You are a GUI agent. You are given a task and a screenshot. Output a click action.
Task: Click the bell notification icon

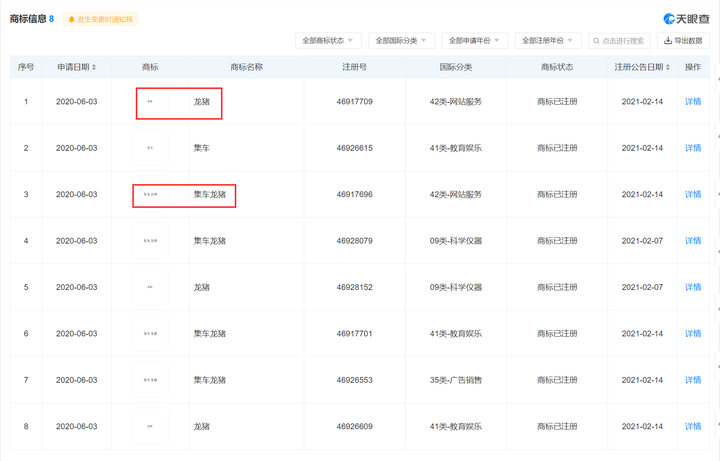point(71,19)
